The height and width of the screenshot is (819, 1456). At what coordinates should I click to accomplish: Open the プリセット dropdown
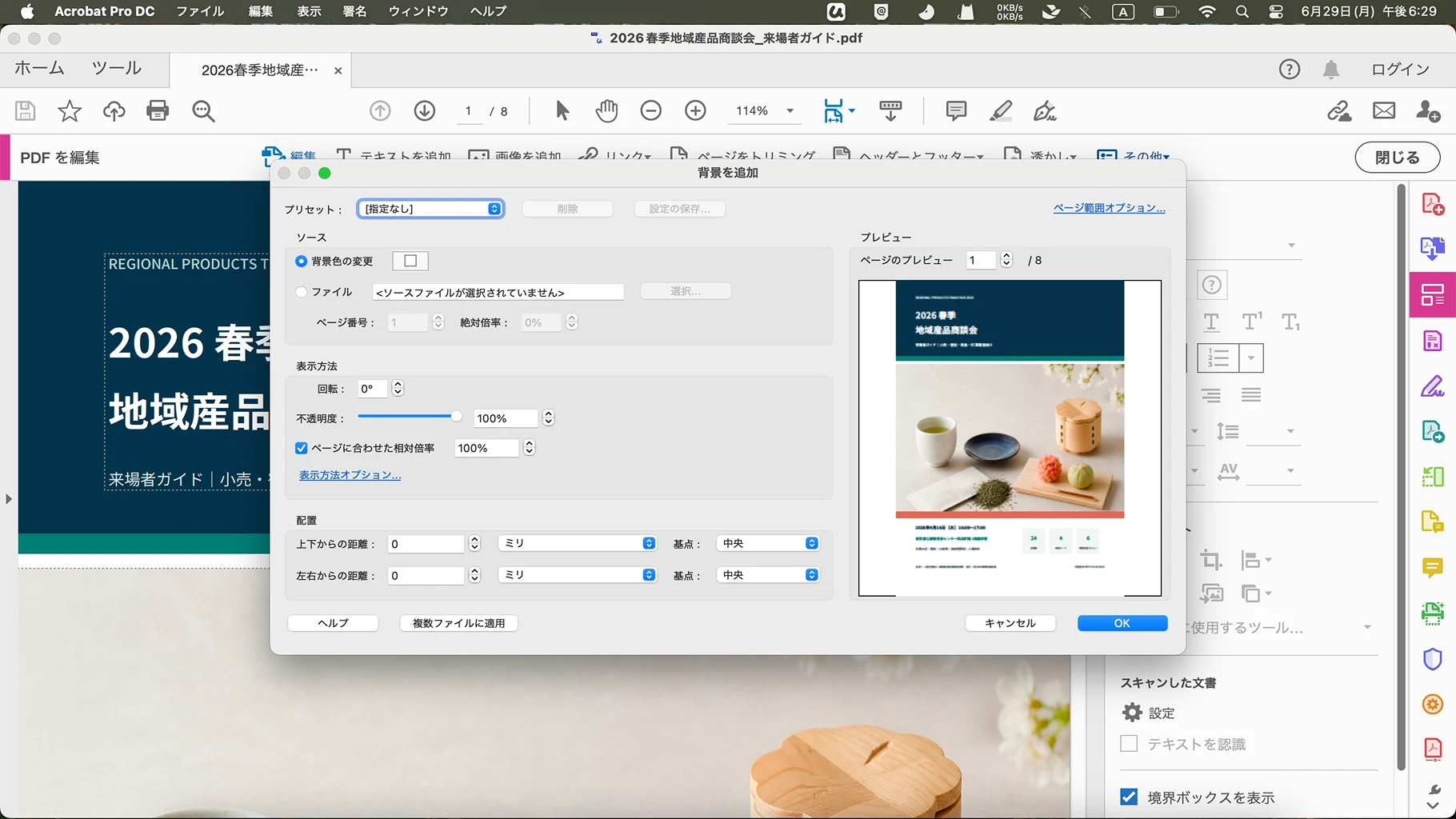(x=430, y=209)
